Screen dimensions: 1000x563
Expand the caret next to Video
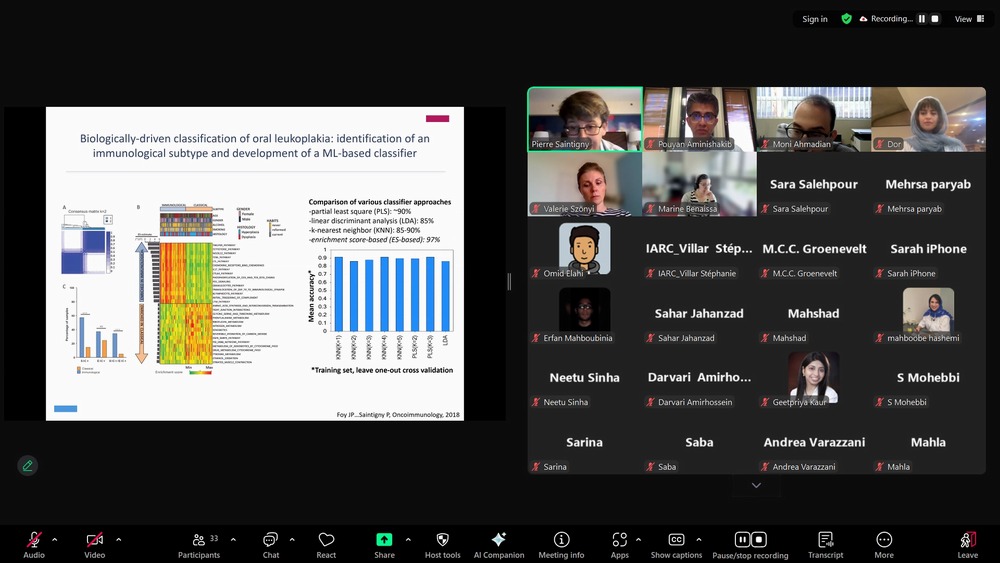[118, 539]
